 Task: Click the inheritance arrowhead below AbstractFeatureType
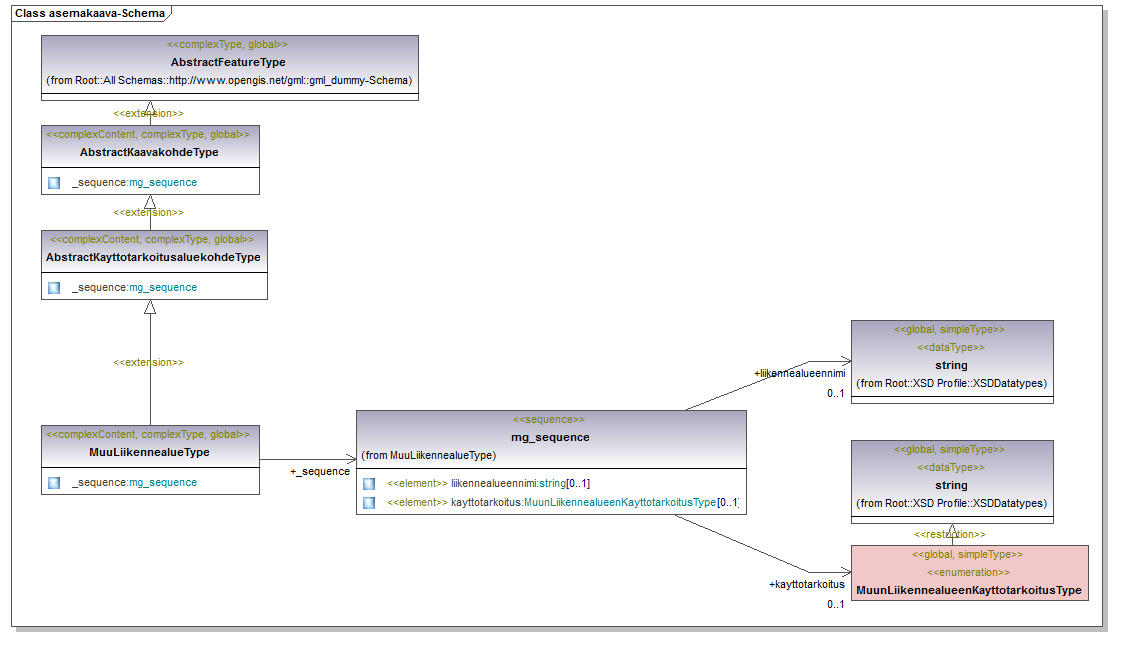(x=150, y=107)
